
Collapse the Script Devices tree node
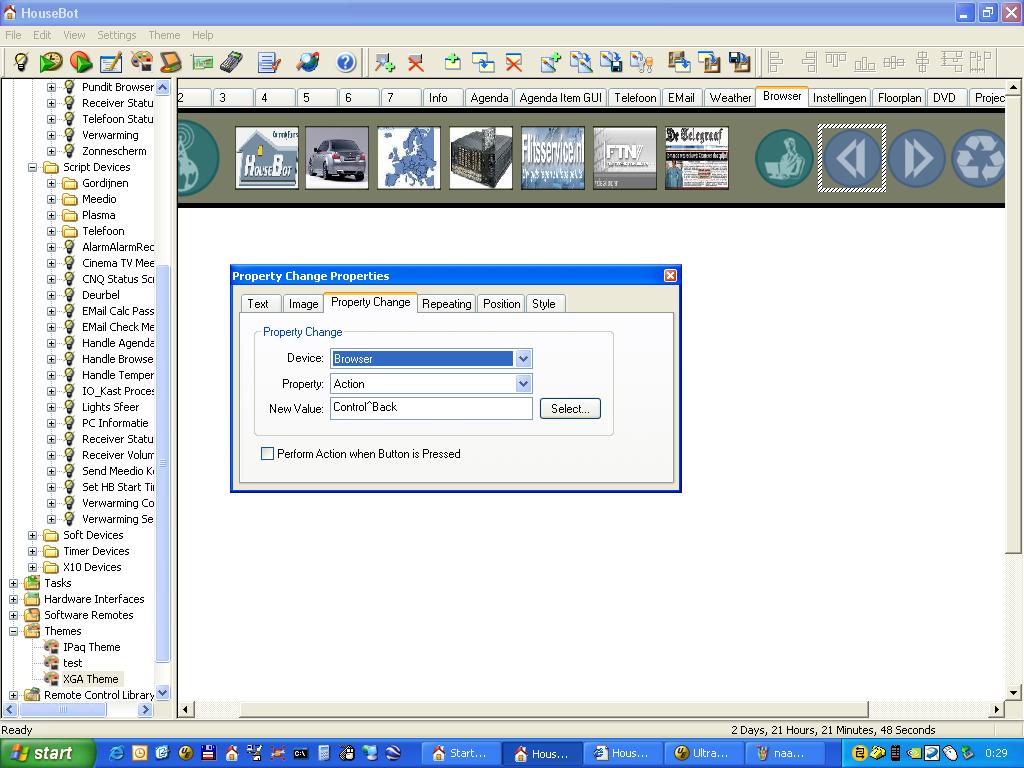tap(32, 167)
